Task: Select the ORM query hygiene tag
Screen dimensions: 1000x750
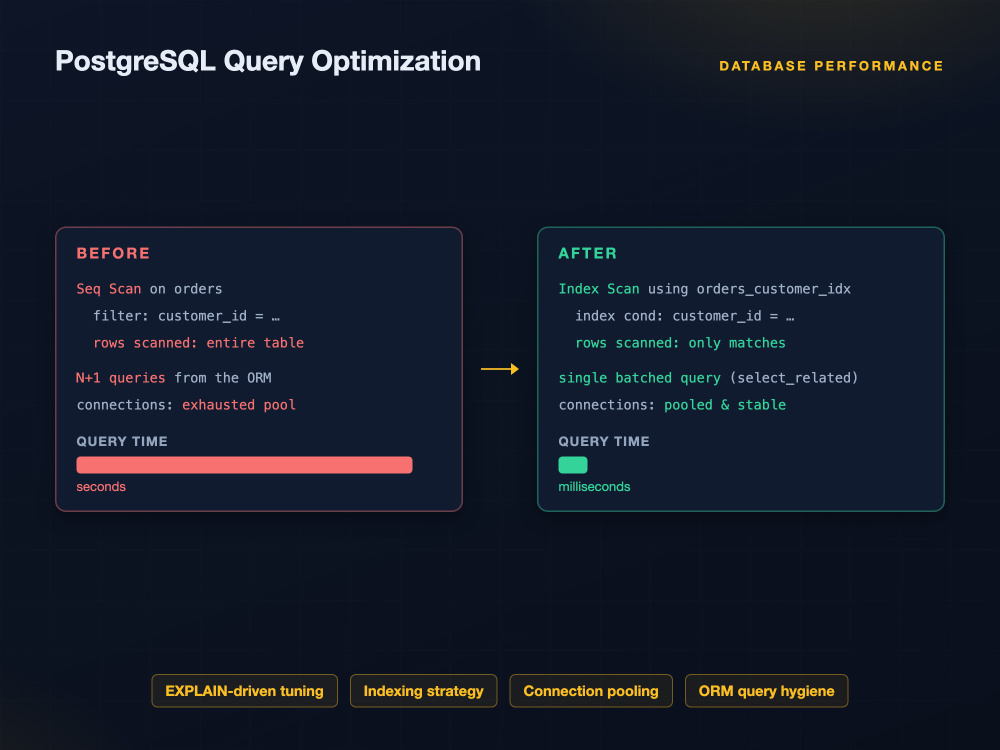Action: (767, 691)
